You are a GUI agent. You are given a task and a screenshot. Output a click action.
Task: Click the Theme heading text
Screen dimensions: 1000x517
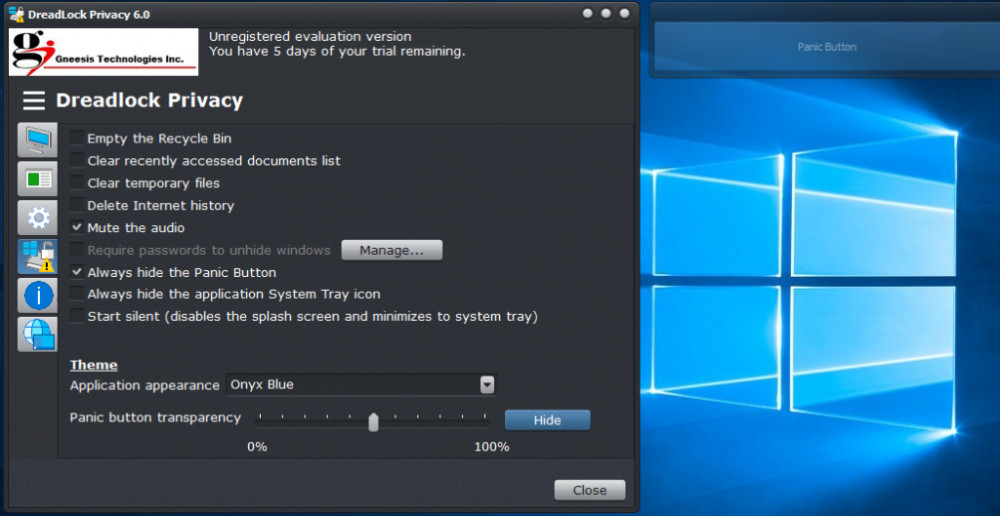click(x=94, y=365)
